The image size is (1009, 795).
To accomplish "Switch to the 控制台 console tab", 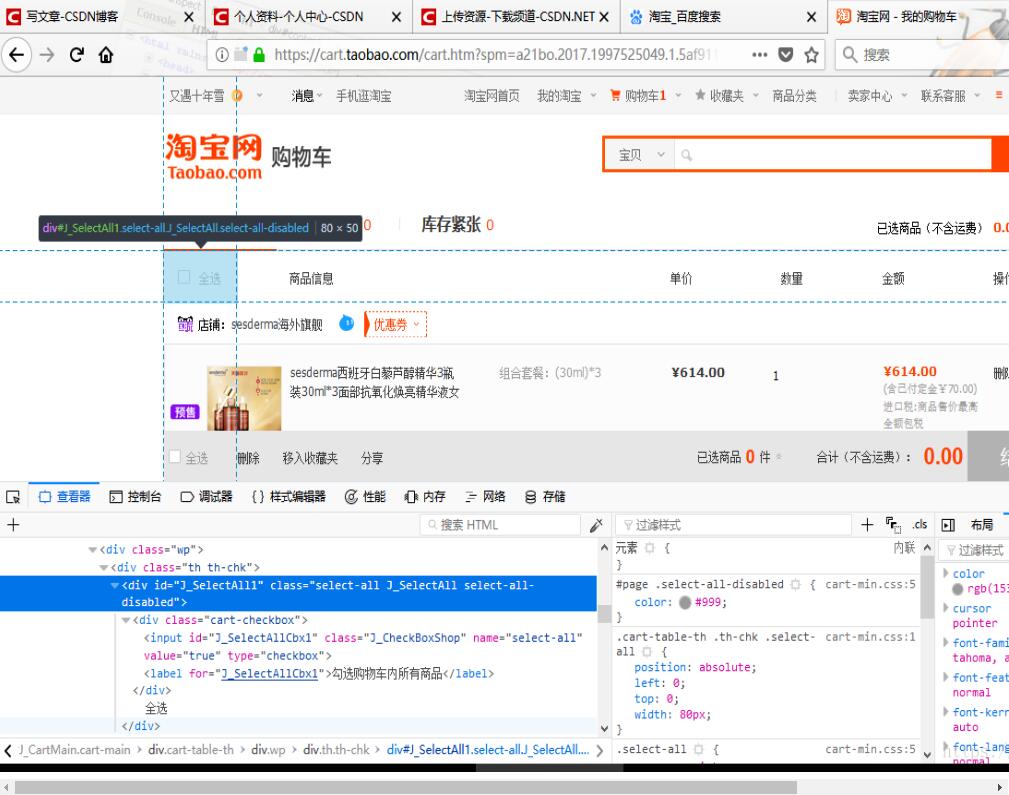I will pyautogui.click(x=135, y=497).
